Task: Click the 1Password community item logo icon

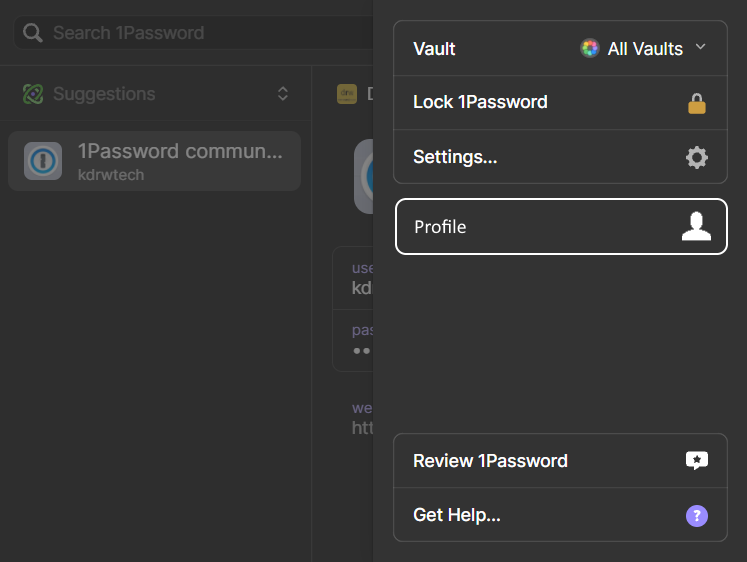Action: click(43, 161)
